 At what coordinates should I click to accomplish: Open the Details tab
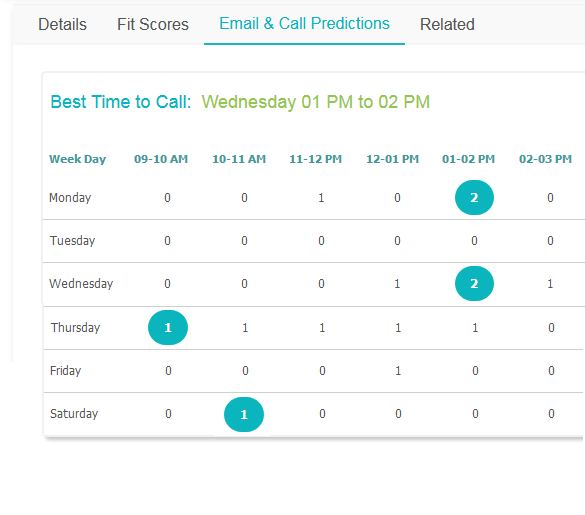coord(62,25)
